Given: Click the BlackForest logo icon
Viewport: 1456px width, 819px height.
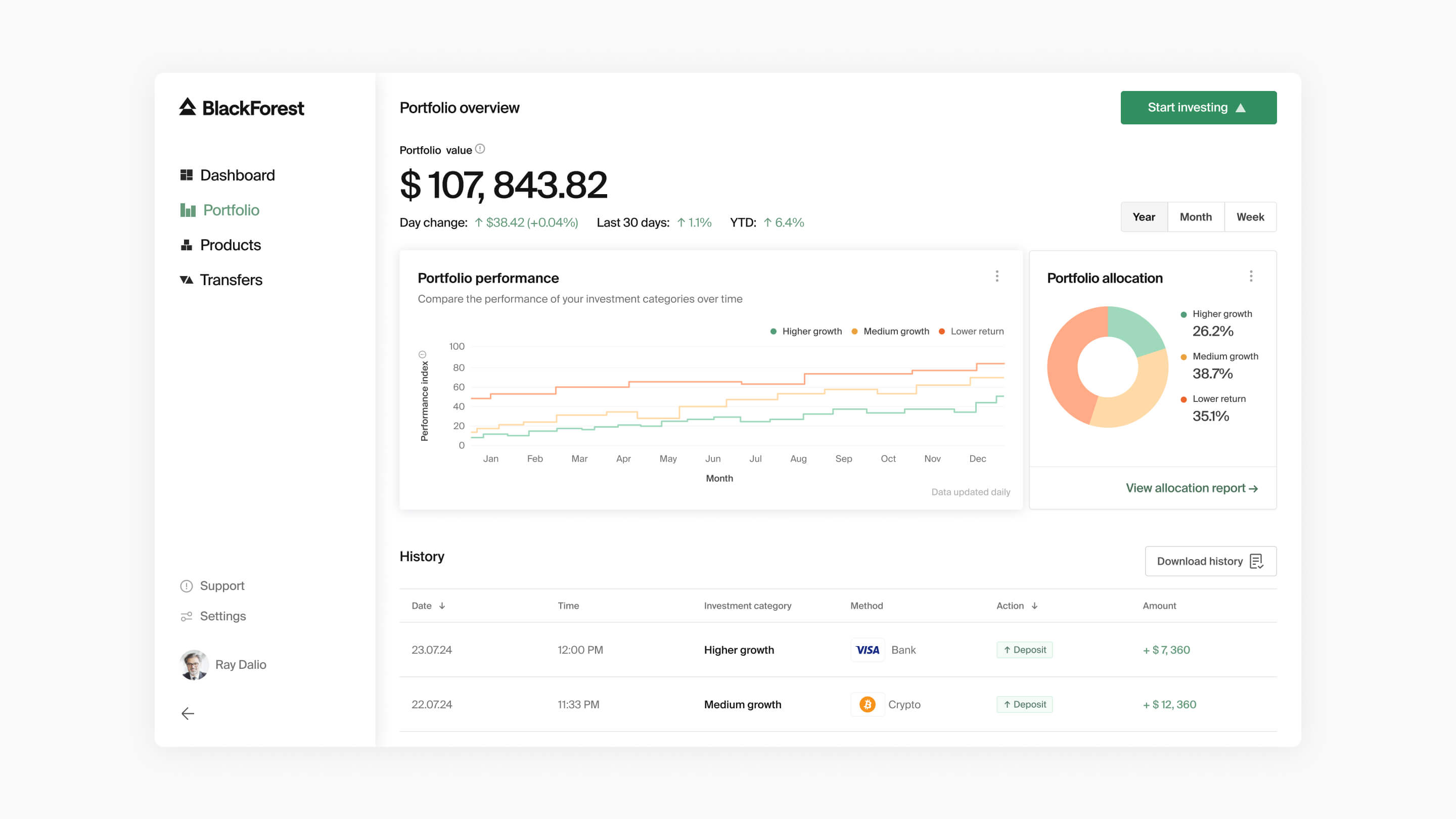Looking at the screenshot, I should [187, 107].
